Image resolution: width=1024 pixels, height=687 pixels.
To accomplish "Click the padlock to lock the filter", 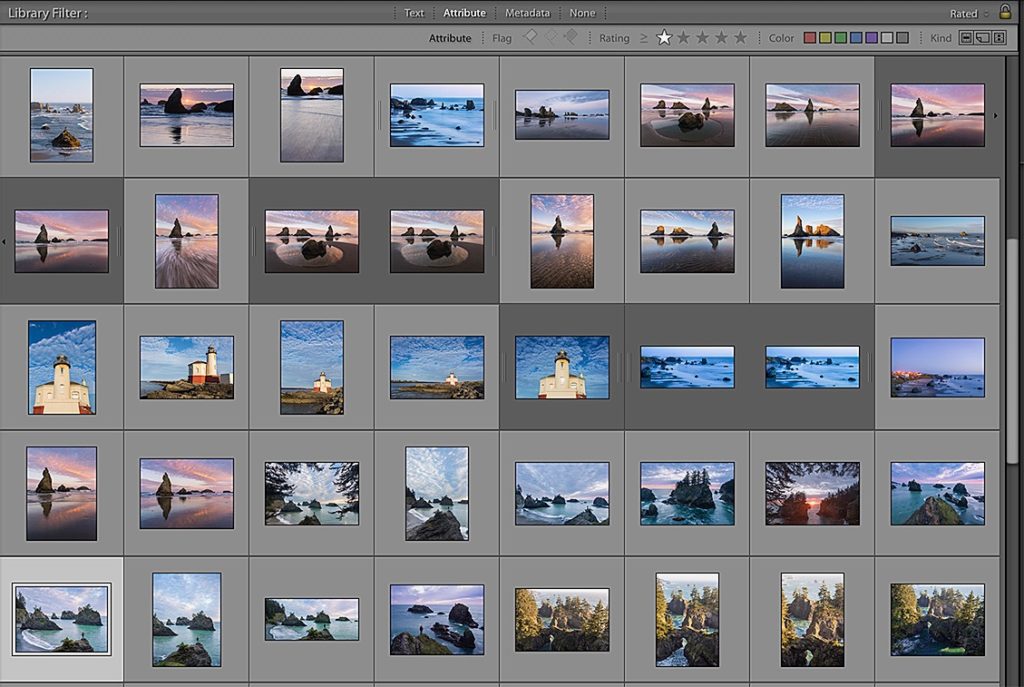I will tap(1005, 13).
